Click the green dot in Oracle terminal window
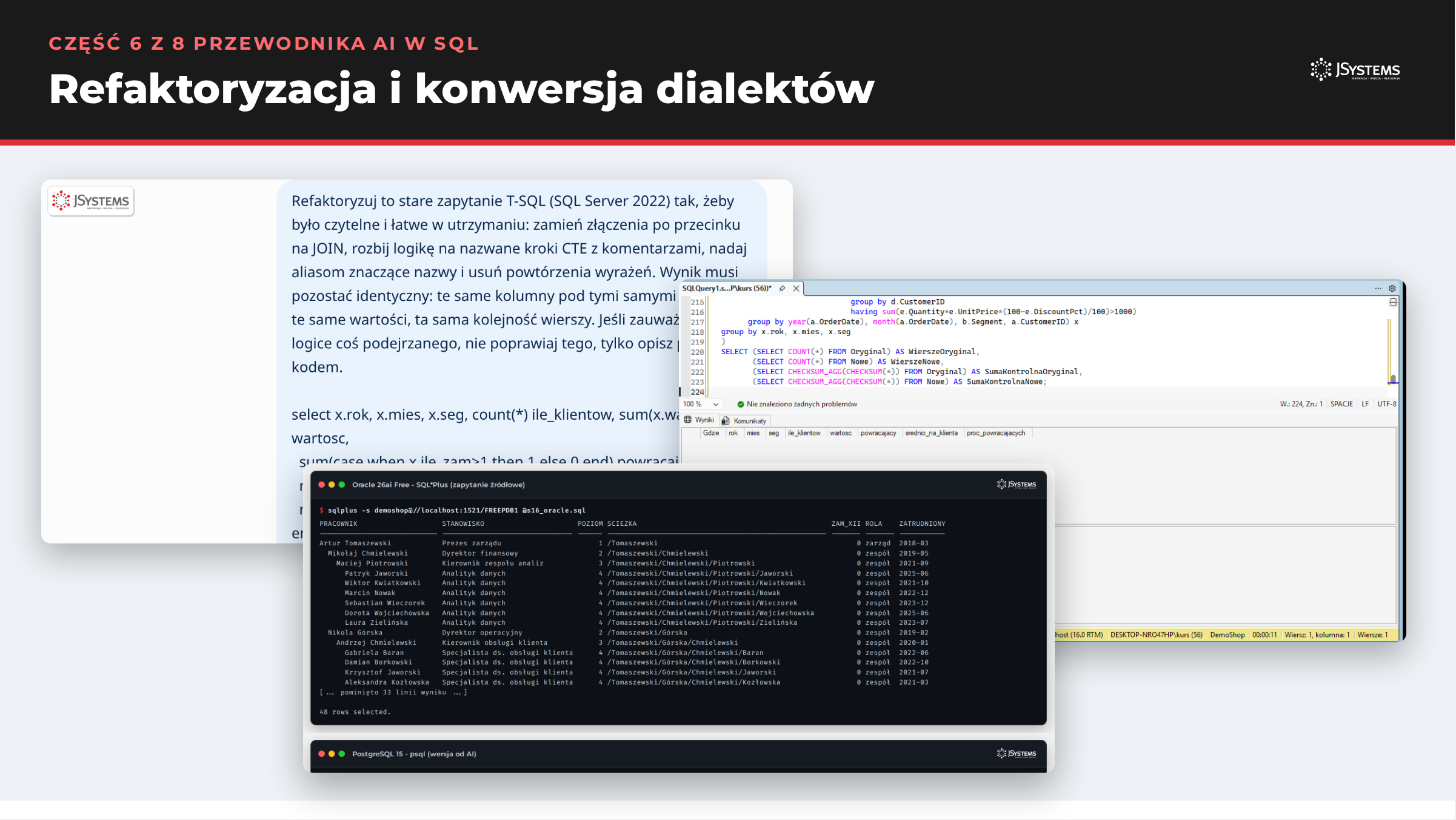This screenshot has height=820, width=1456. (342, 485)
